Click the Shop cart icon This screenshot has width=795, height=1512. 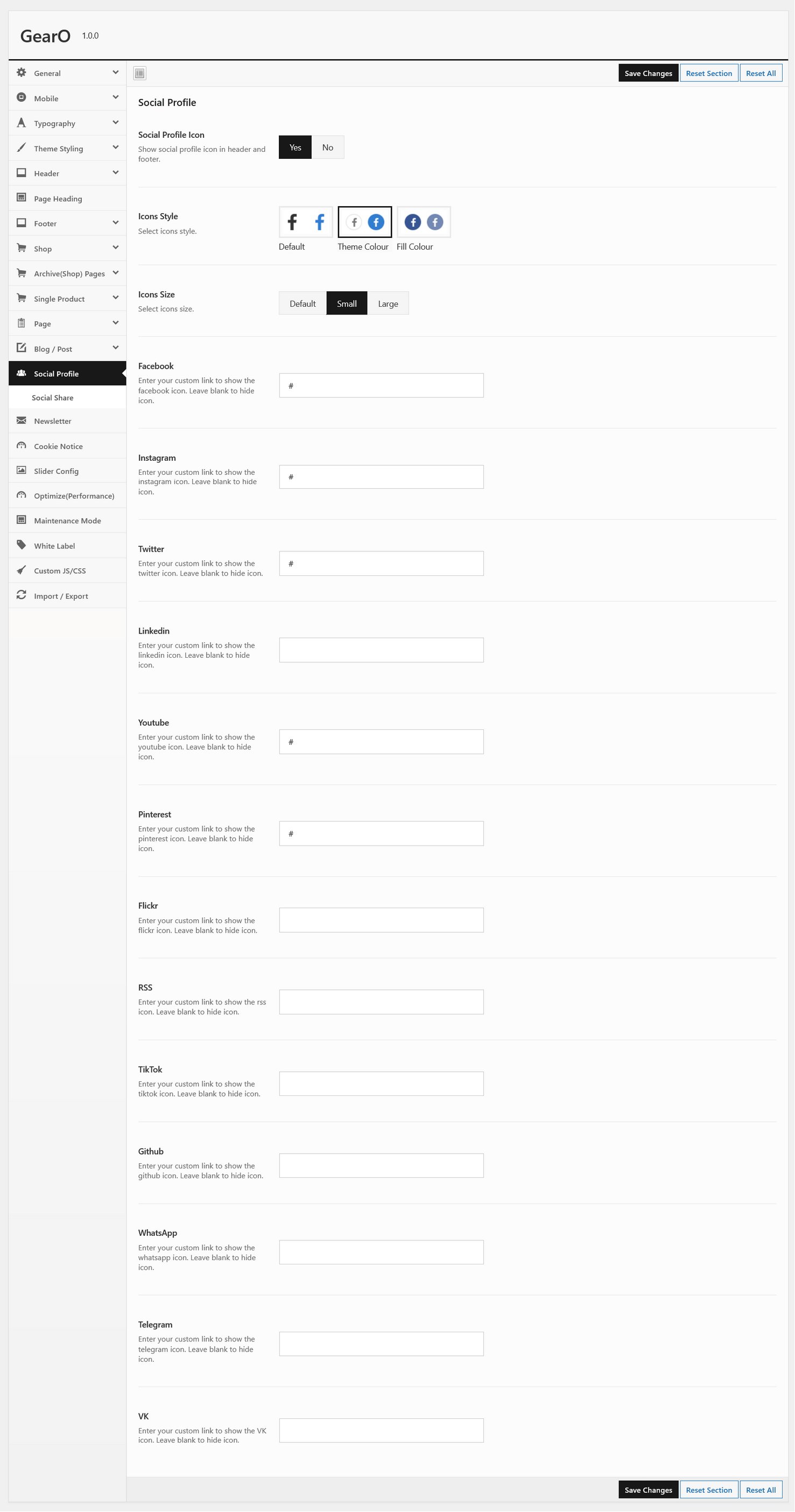click(x=22, y=248)
